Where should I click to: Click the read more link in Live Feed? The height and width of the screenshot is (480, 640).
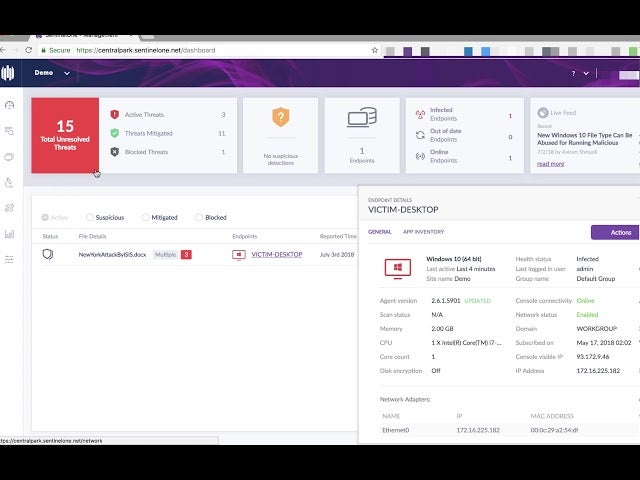550,164
